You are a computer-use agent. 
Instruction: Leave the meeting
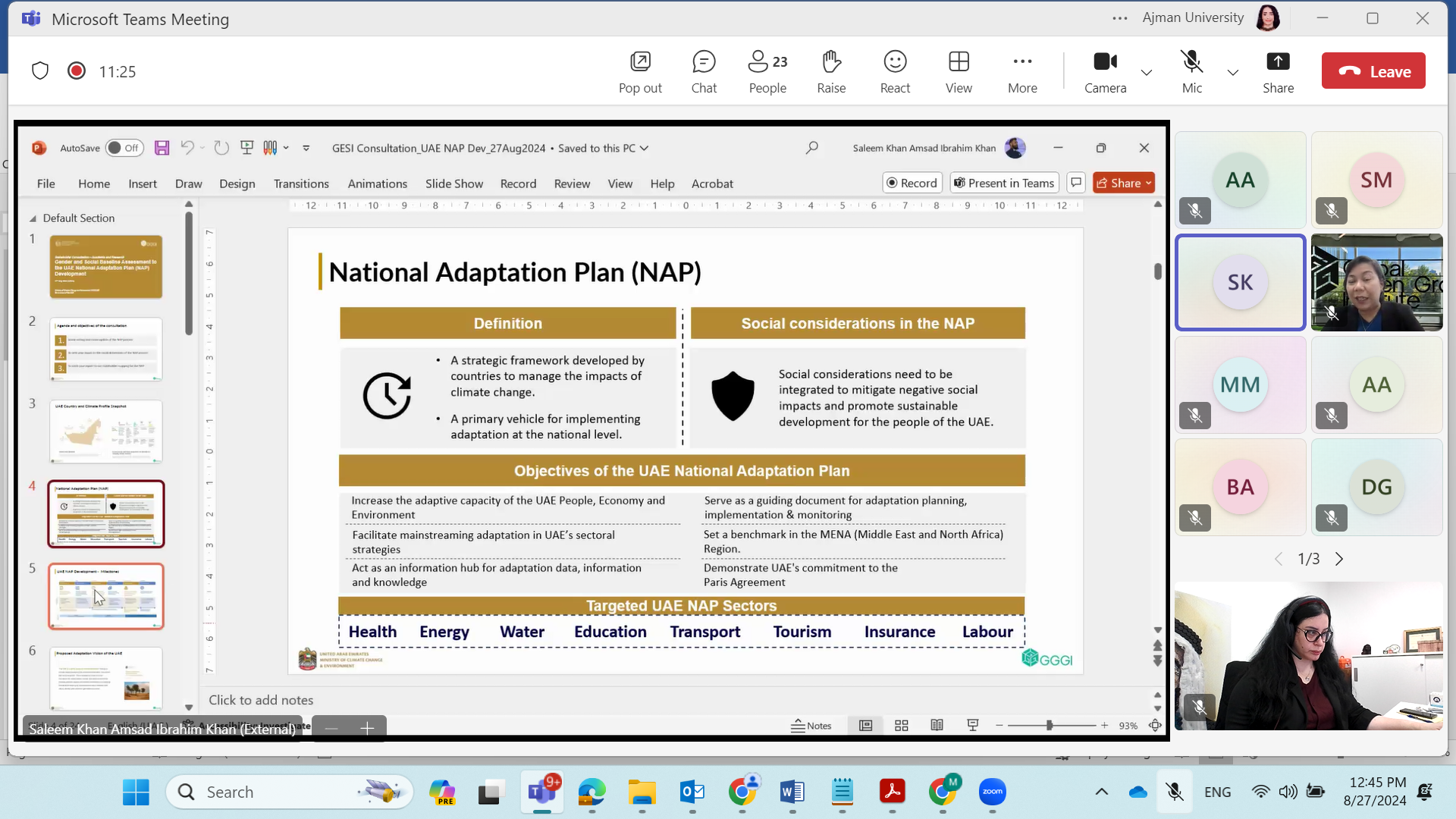point(1373,71)
